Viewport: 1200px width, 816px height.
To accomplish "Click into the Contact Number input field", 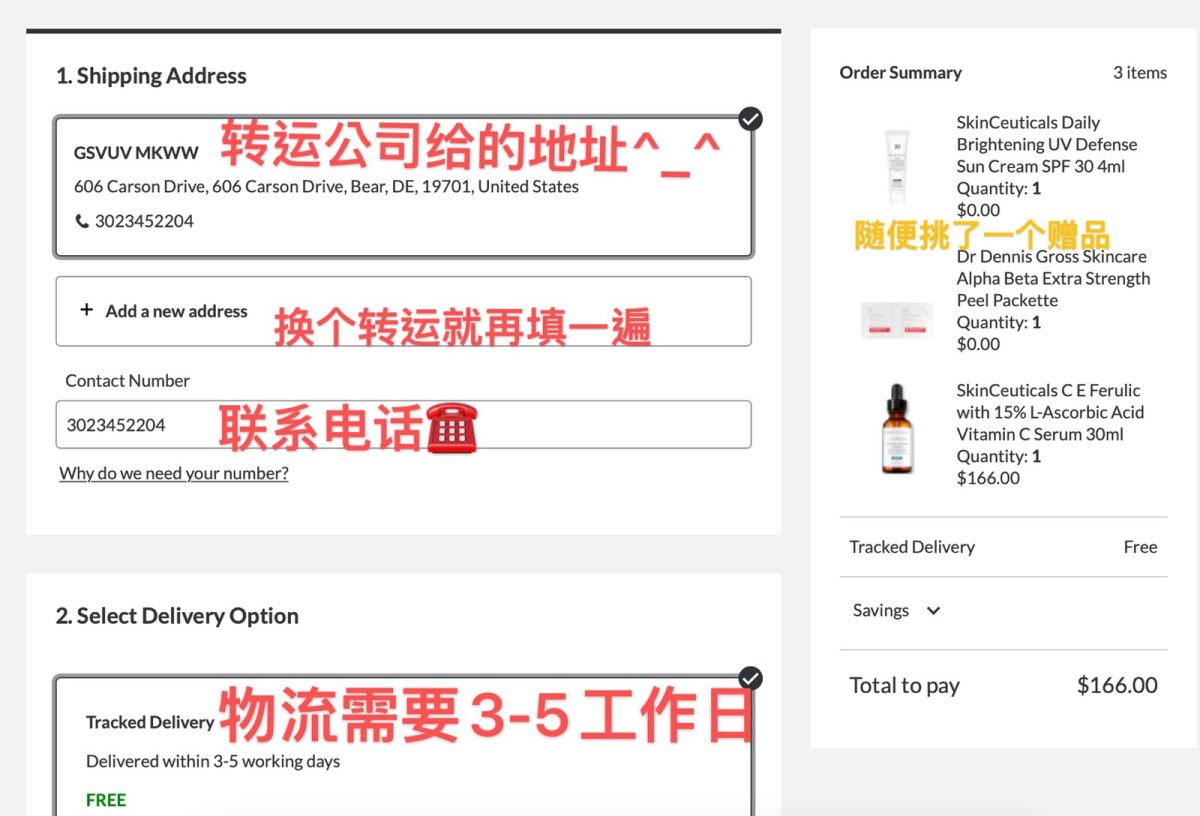I will (x=403, y=425).
